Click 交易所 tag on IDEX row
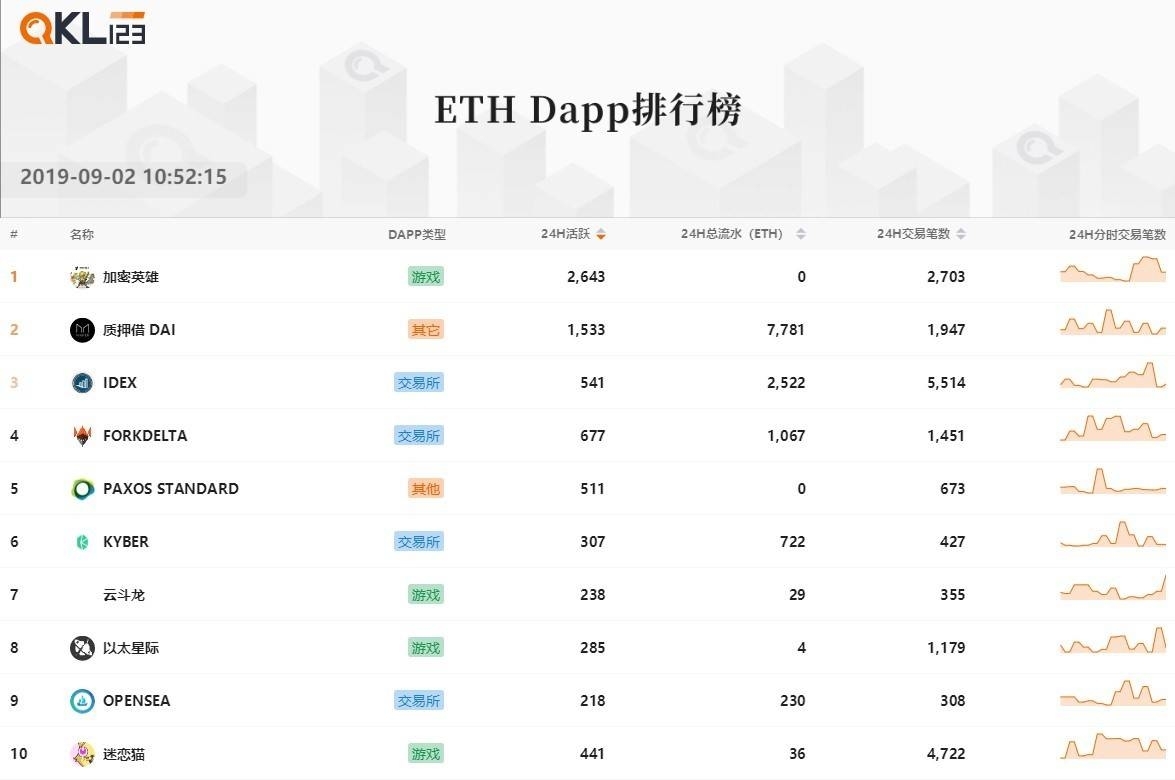The image size is (1175, 780). 419,383
